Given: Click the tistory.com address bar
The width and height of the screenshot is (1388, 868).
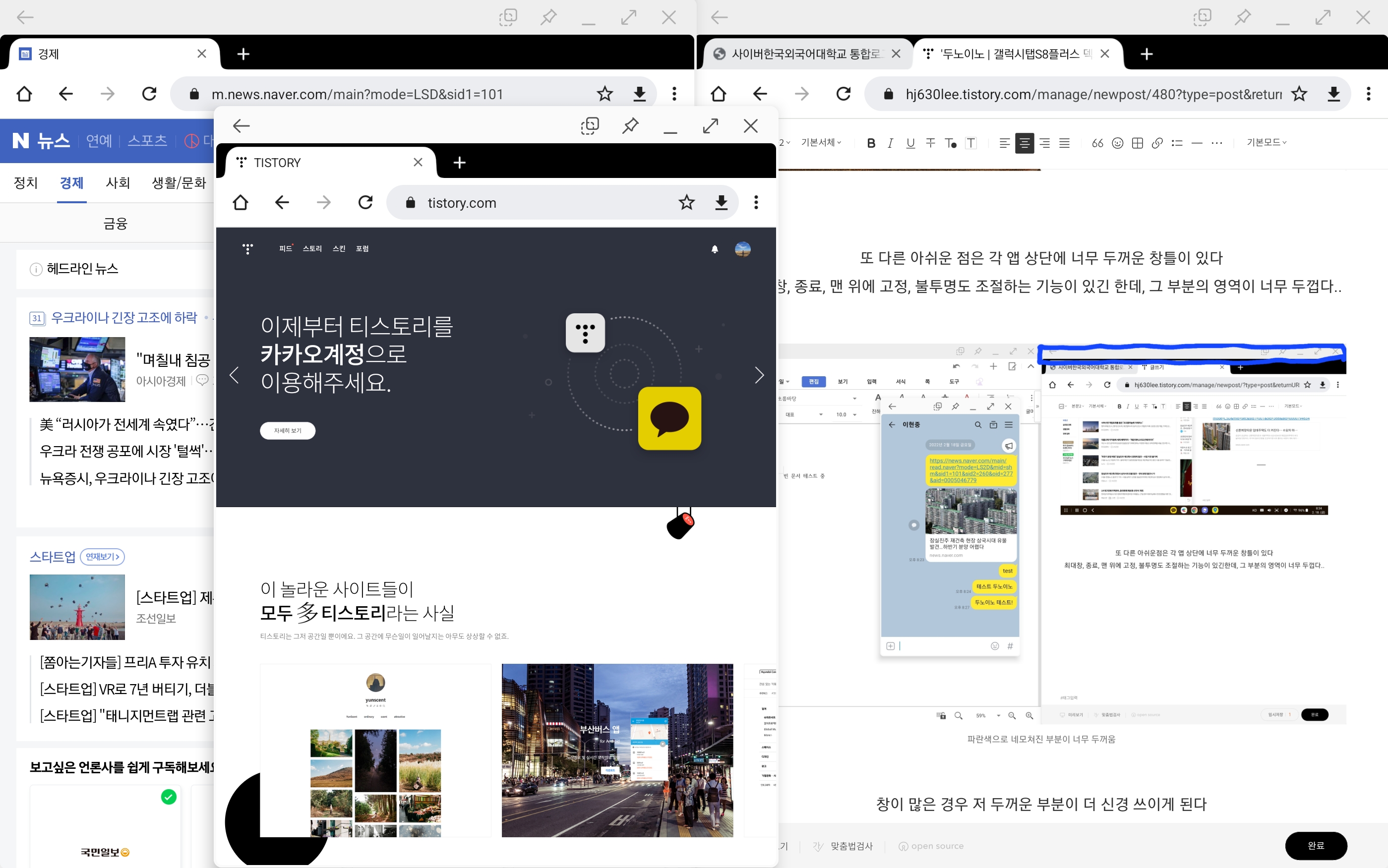Looking at the screenshot, I should pos(563,202).
